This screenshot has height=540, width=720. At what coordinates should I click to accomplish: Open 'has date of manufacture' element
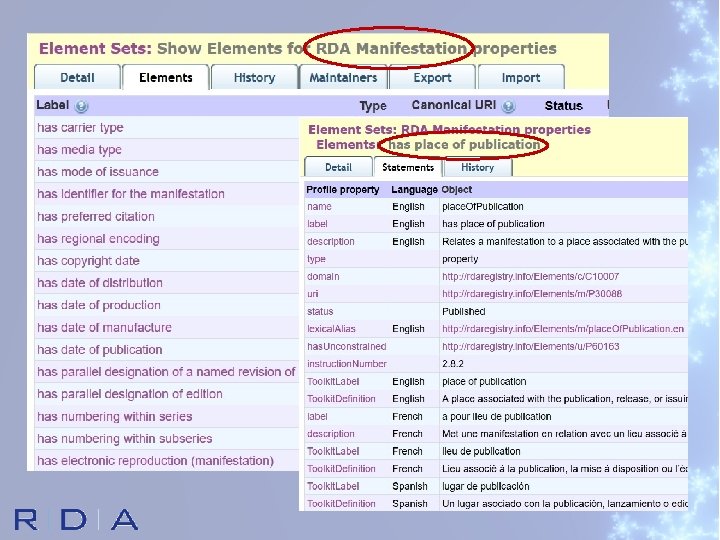coord(104,327)
